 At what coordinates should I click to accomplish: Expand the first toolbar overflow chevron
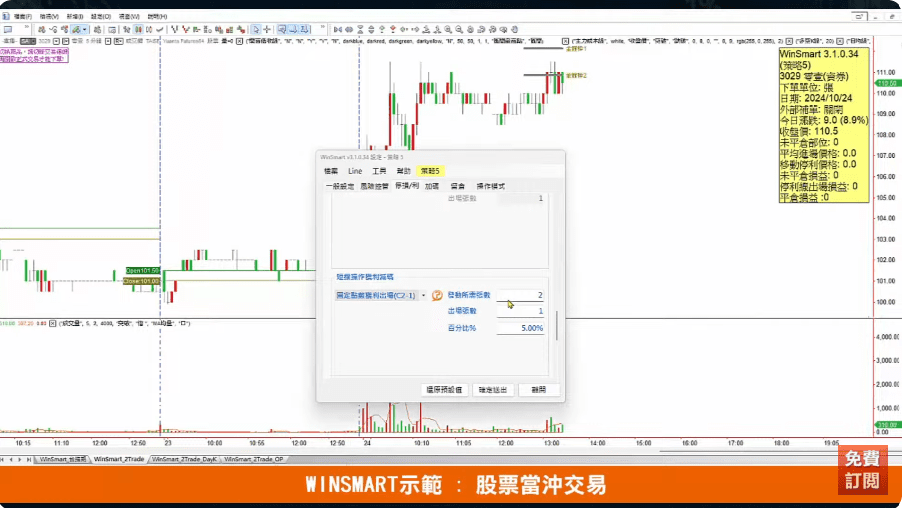26,28
